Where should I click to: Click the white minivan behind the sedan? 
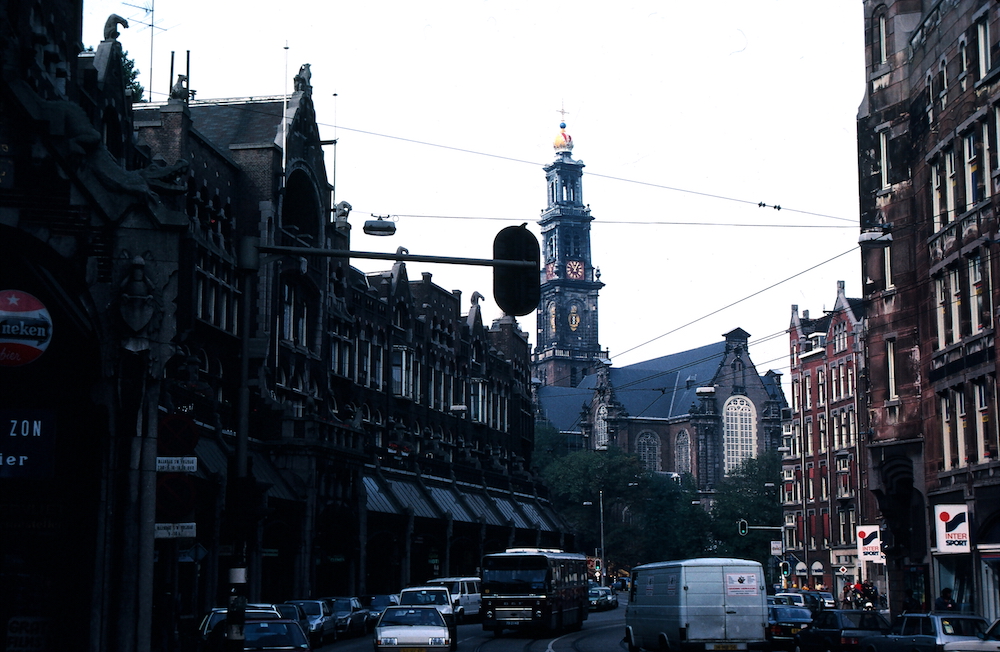[460, 593]
